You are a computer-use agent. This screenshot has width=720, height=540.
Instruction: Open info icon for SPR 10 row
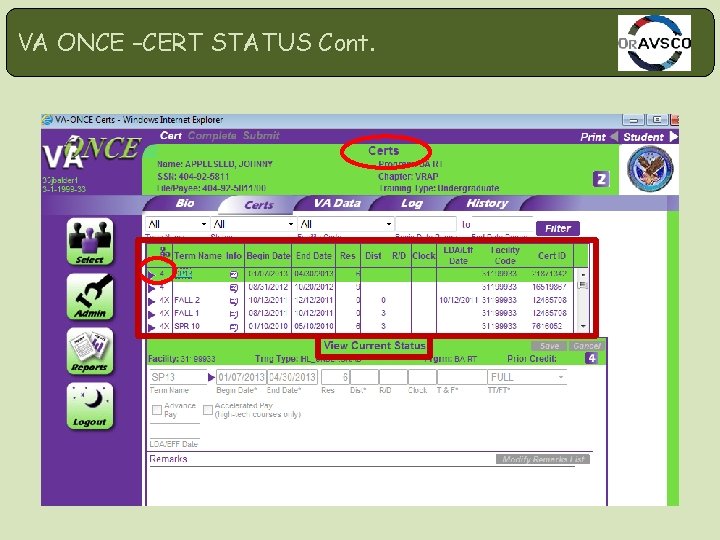234,326
